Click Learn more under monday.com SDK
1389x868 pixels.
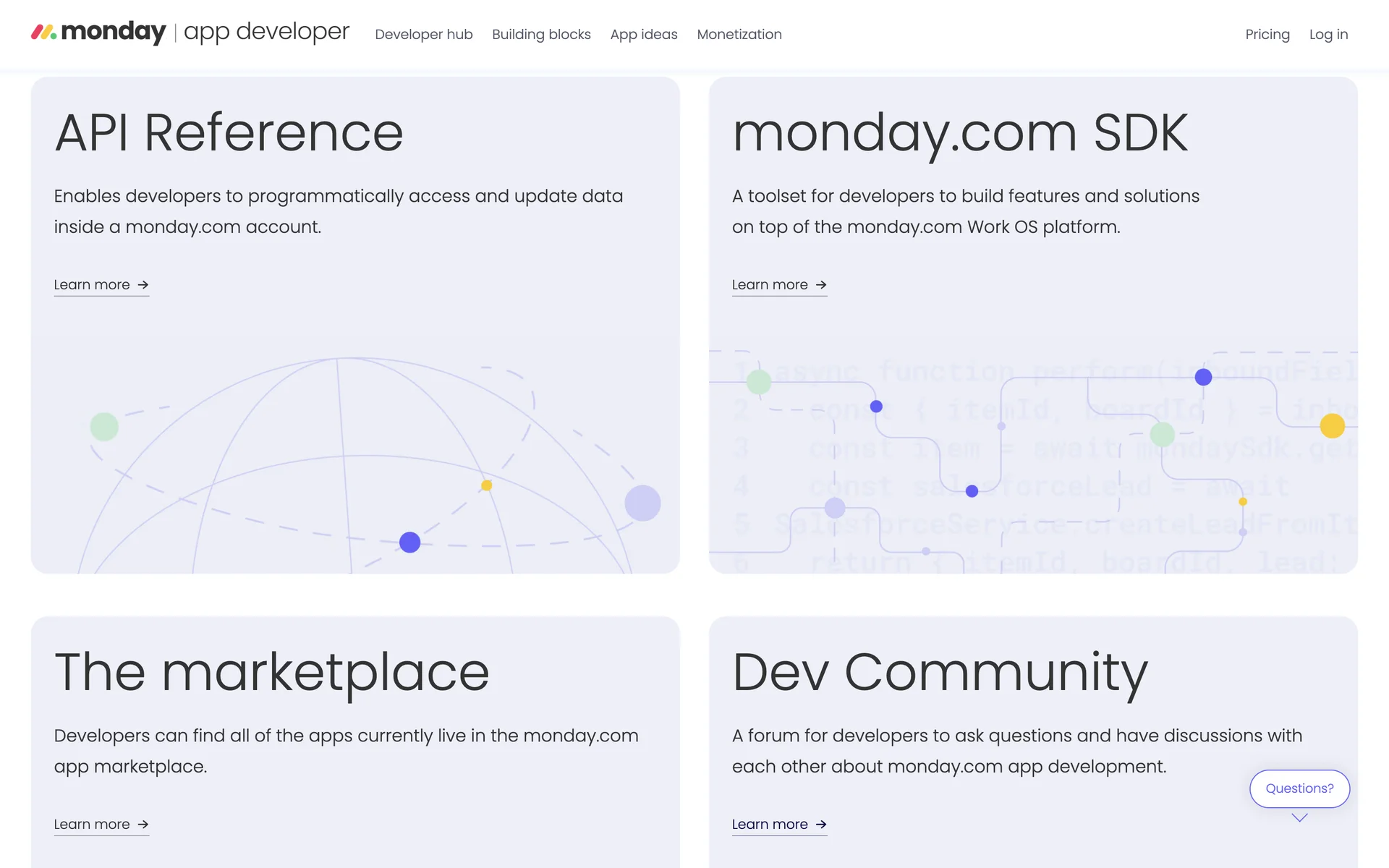(770, 284)
